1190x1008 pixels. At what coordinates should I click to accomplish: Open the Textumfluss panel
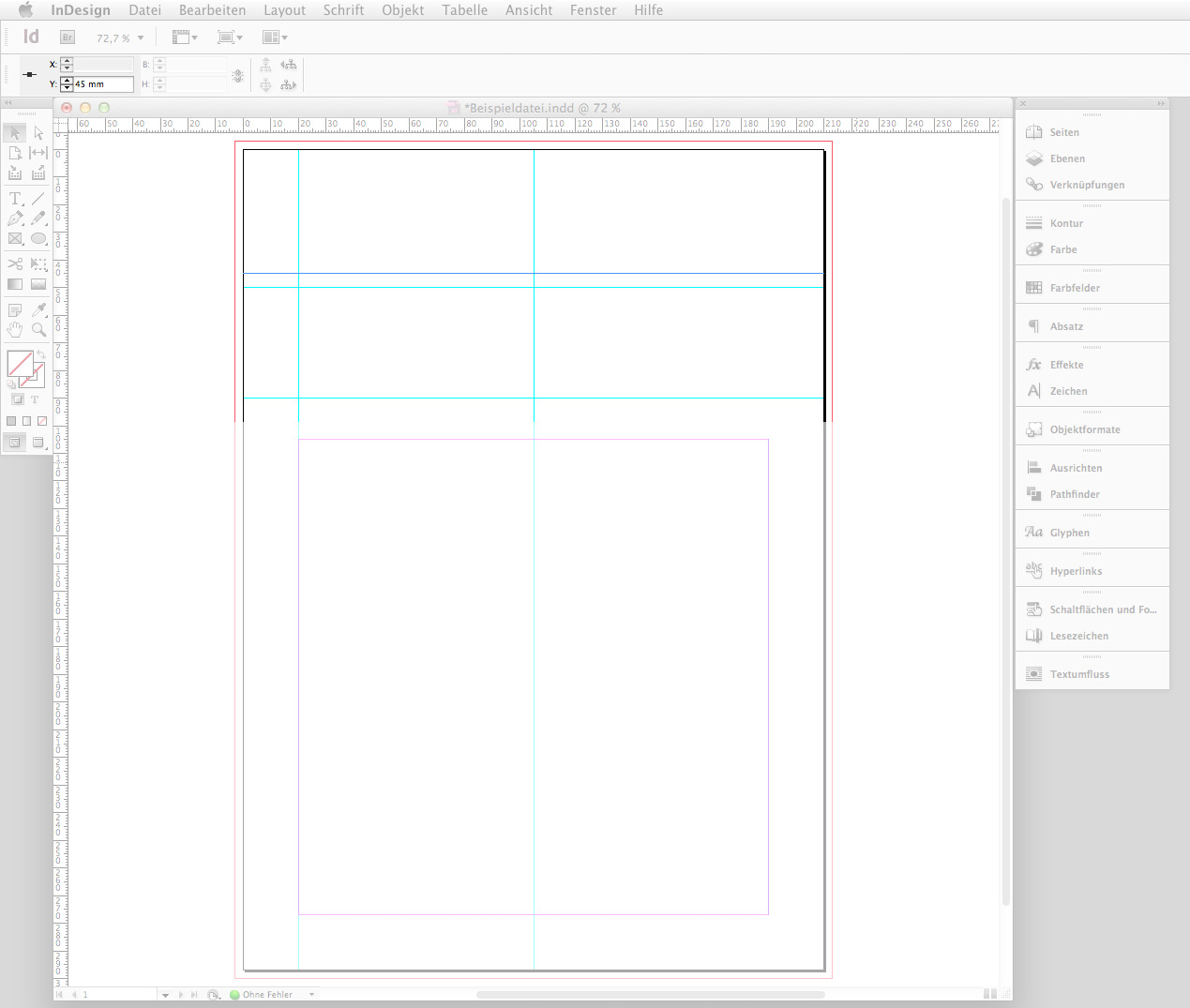pos(1078,673)
